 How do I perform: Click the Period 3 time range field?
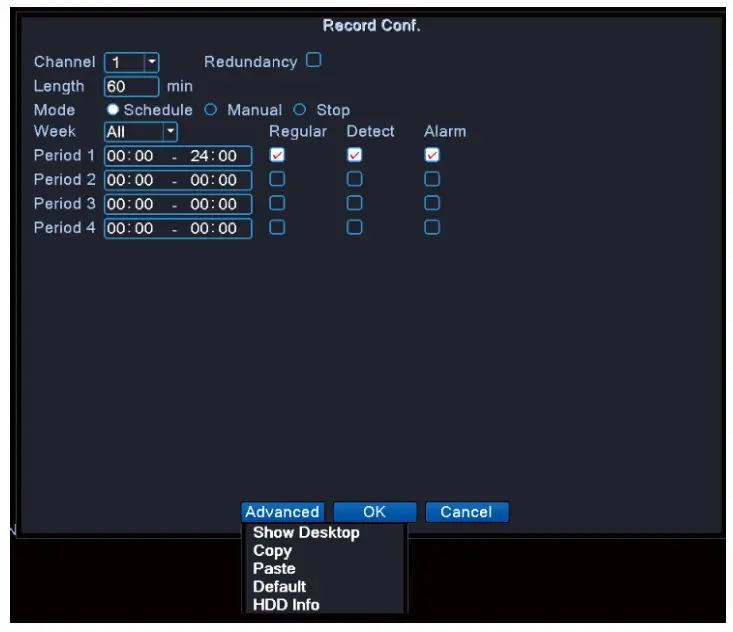coord(178,204)
